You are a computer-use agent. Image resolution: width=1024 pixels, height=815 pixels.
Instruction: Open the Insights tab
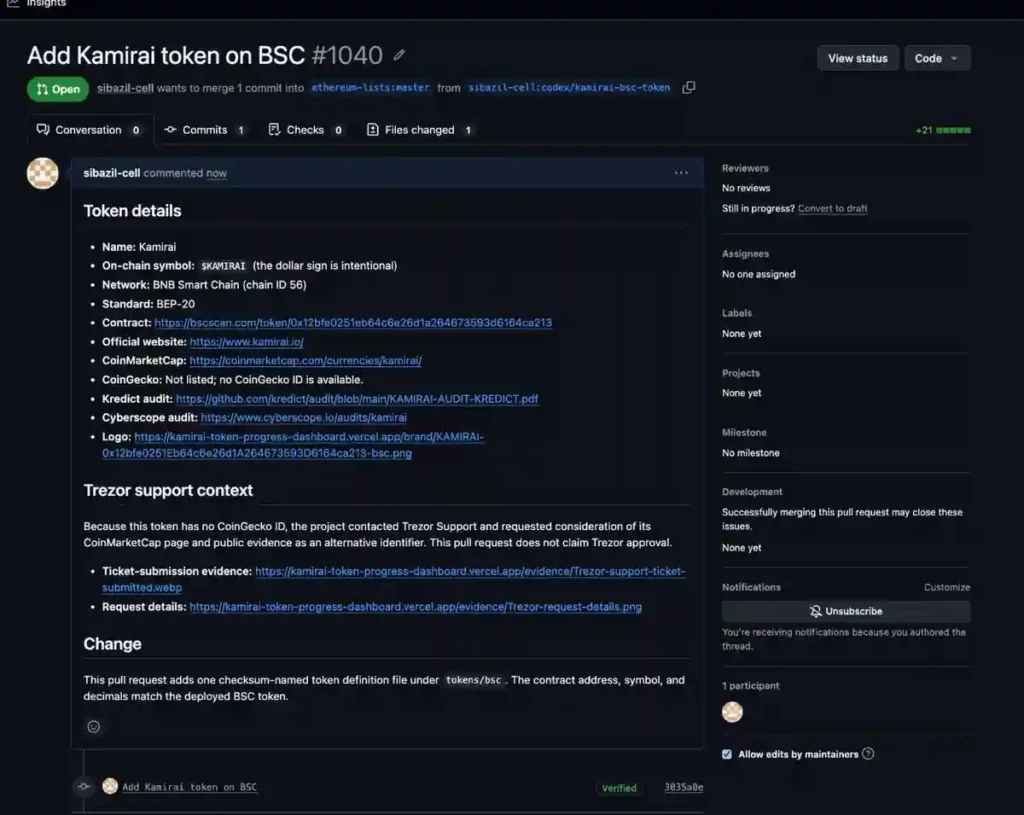38,4
